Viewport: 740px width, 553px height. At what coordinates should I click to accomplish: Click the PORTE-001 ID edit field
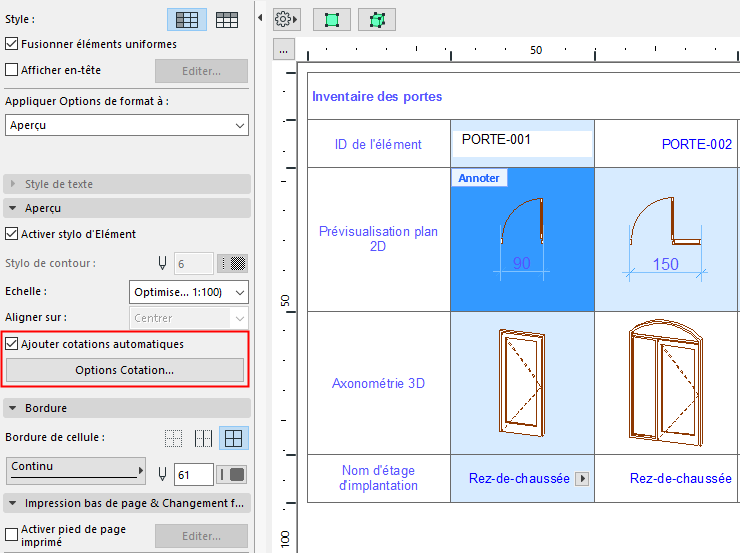[x=522, y=143]
